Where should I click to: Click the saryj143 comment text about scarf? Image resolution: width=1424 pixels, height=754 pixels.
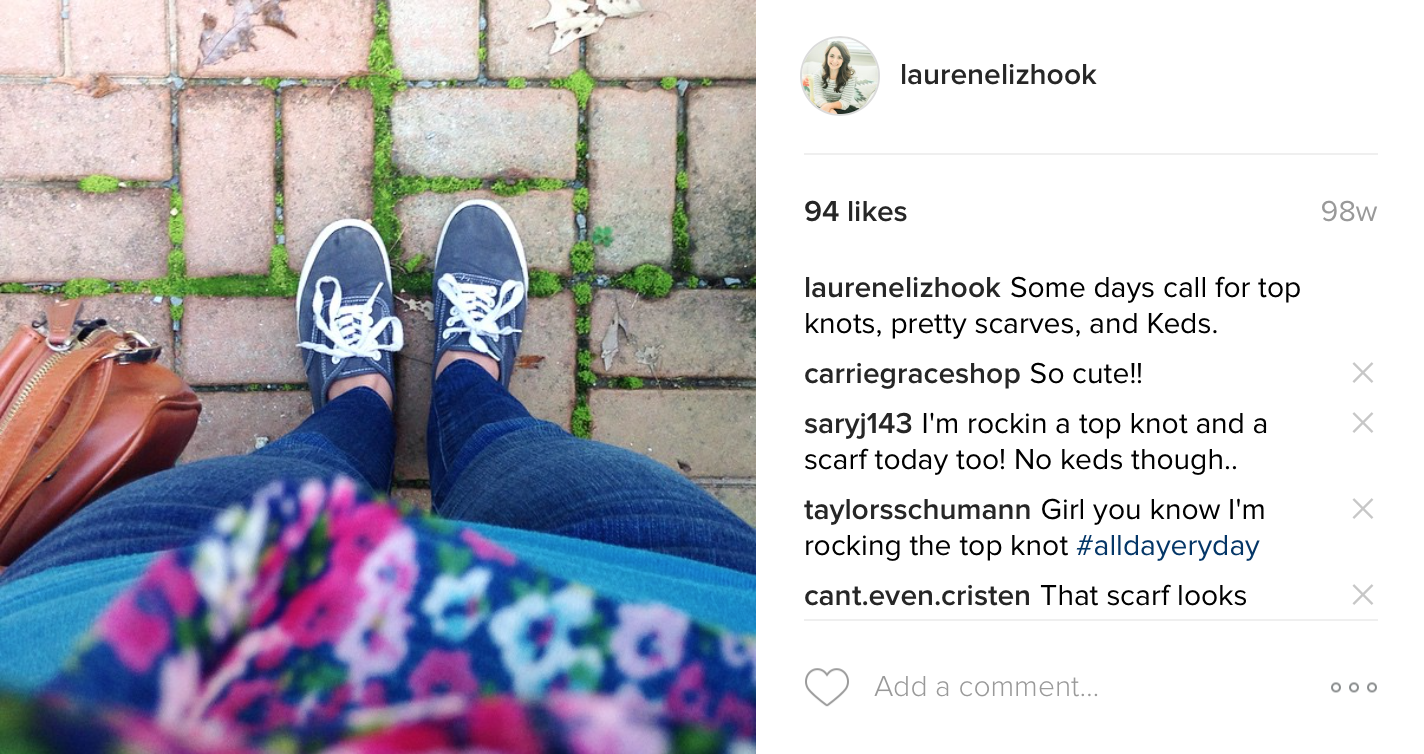coord(1036,442)
